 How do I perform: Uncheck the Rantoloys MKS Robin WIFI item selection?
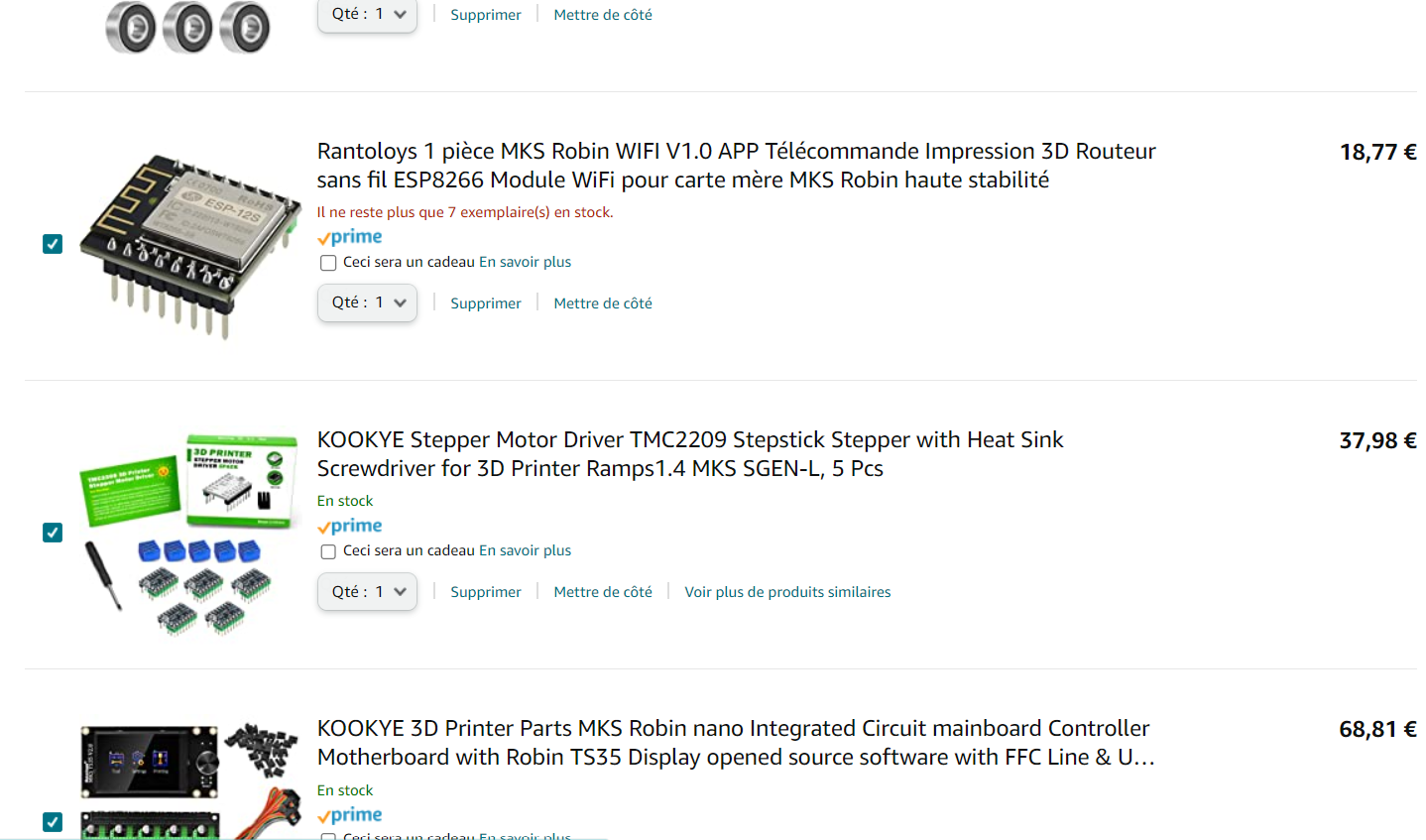[53, 244]
